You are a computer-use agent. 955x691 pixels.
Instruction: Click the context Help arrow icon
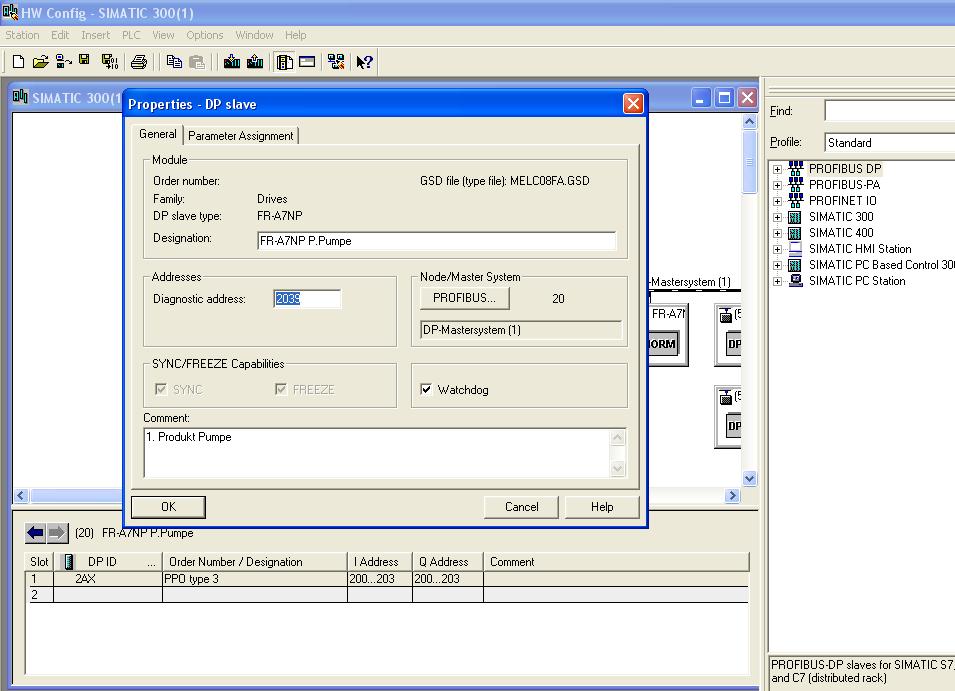point(364,62)
